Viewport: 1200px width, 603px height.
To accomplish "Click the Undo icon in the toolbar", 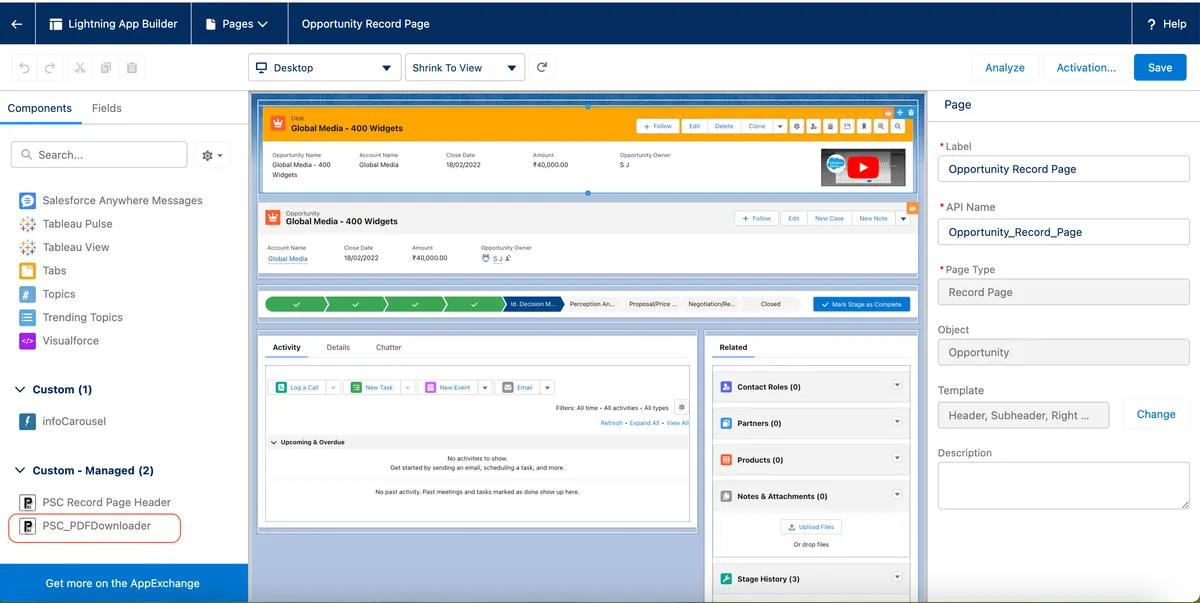I will click(25, 68).
